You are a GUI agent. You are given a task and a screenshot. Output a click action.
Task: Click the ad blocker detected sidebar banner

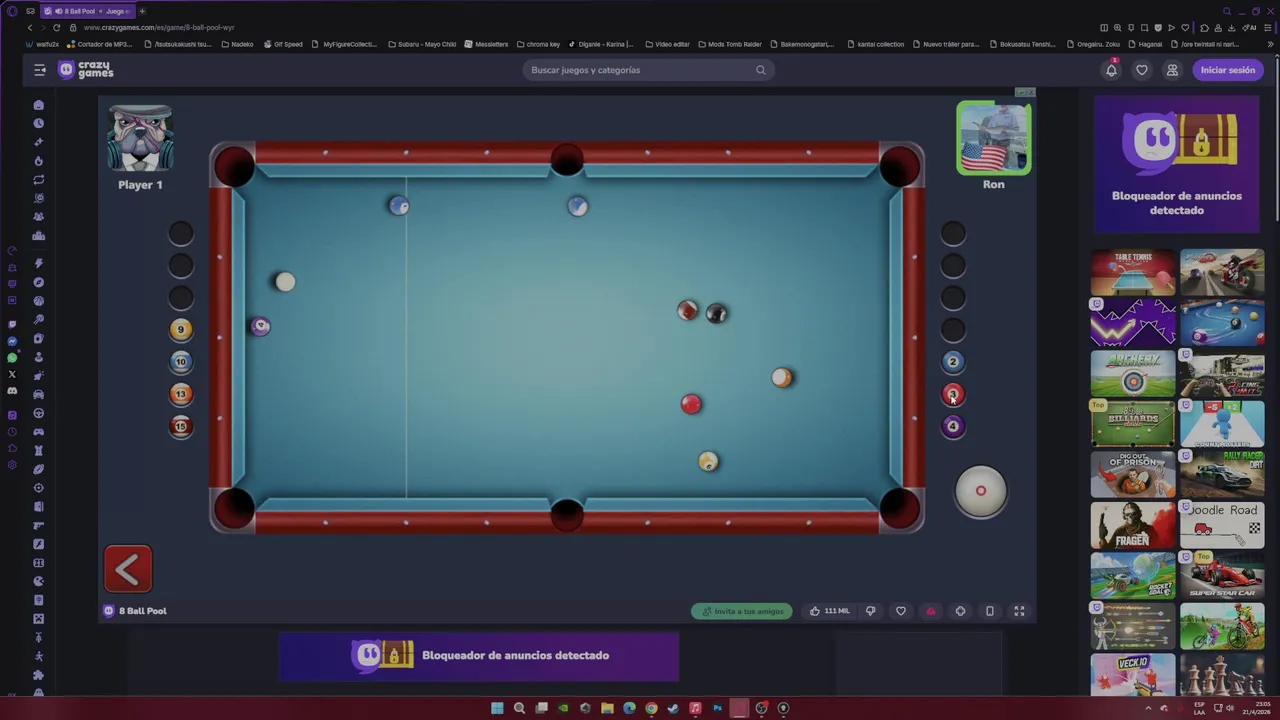[x=1177, y=164]
